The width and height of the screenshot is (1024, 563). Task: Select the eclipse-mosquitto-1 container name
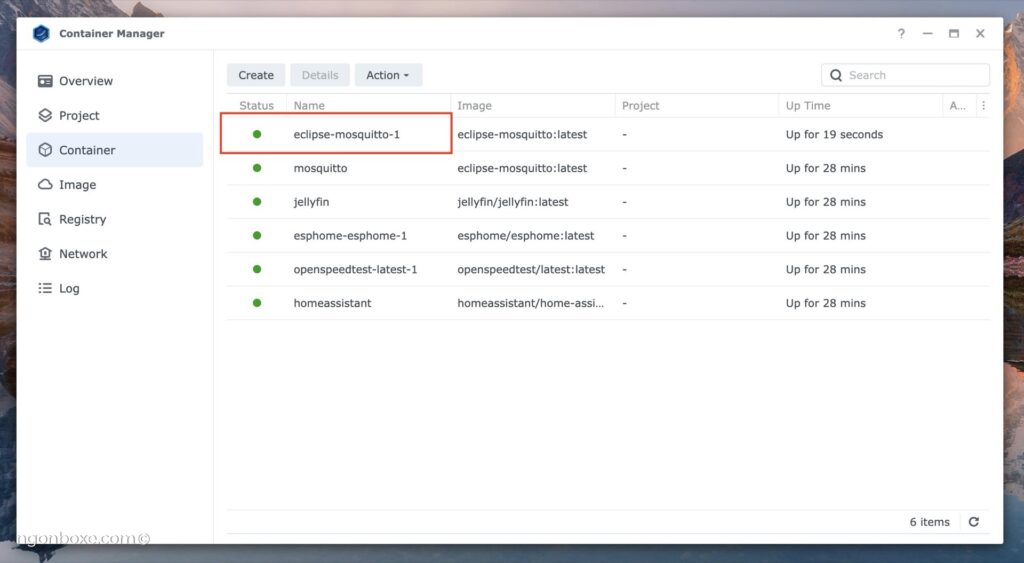click(347, 134)
